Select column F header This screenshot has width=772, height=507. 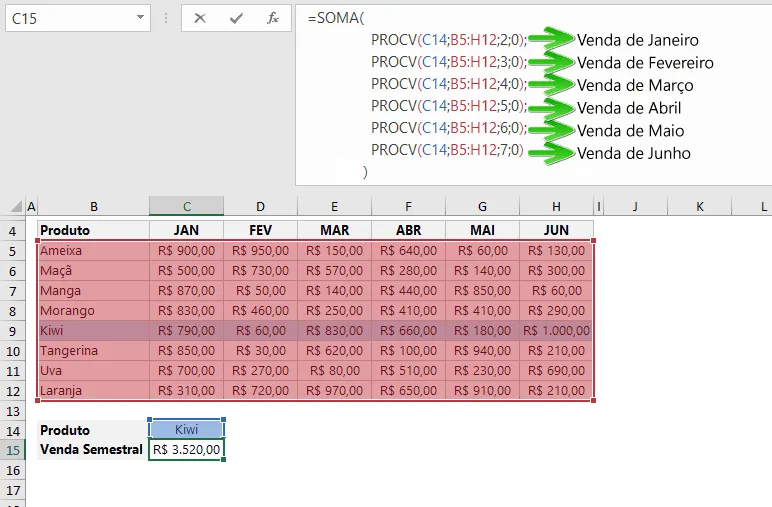(409, 206)
